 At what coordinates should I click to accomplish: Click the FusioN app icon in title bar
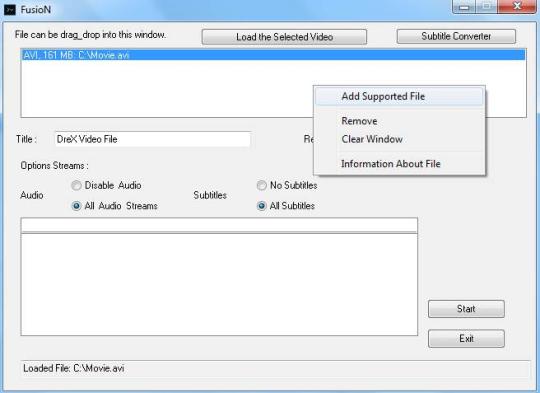(x=10, y=10)
